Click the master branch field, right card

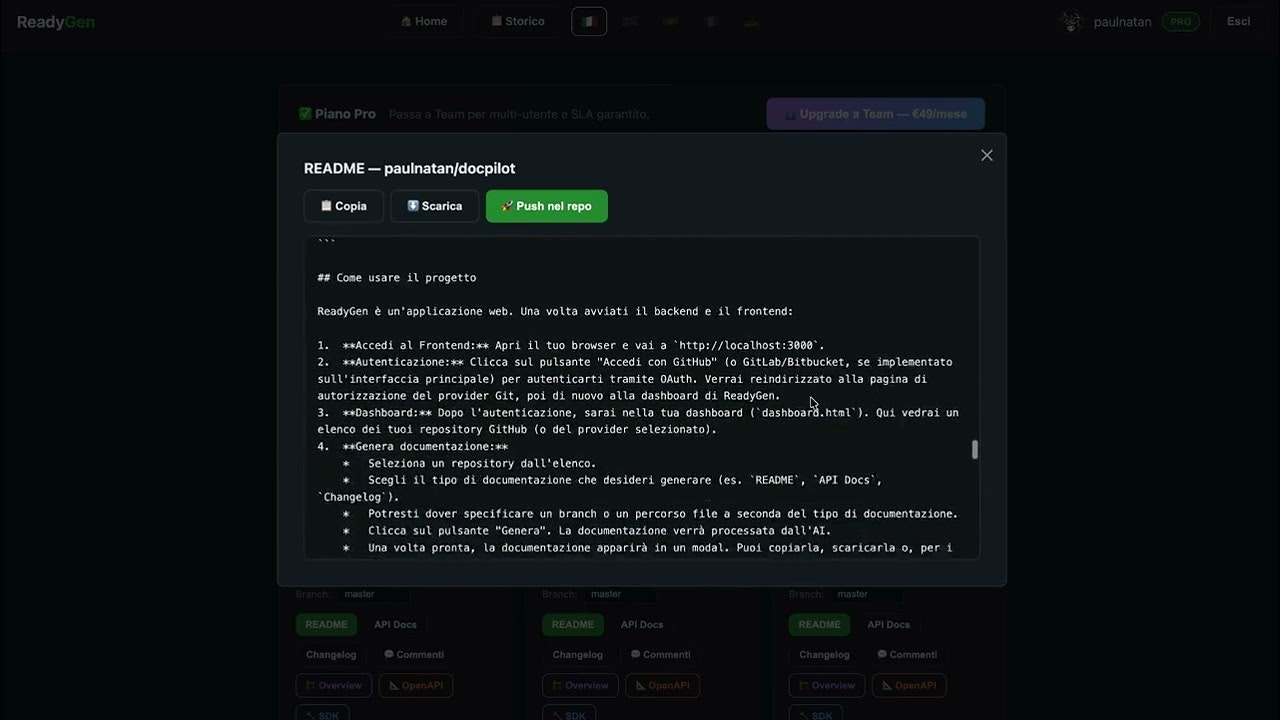tap(867, 594)
